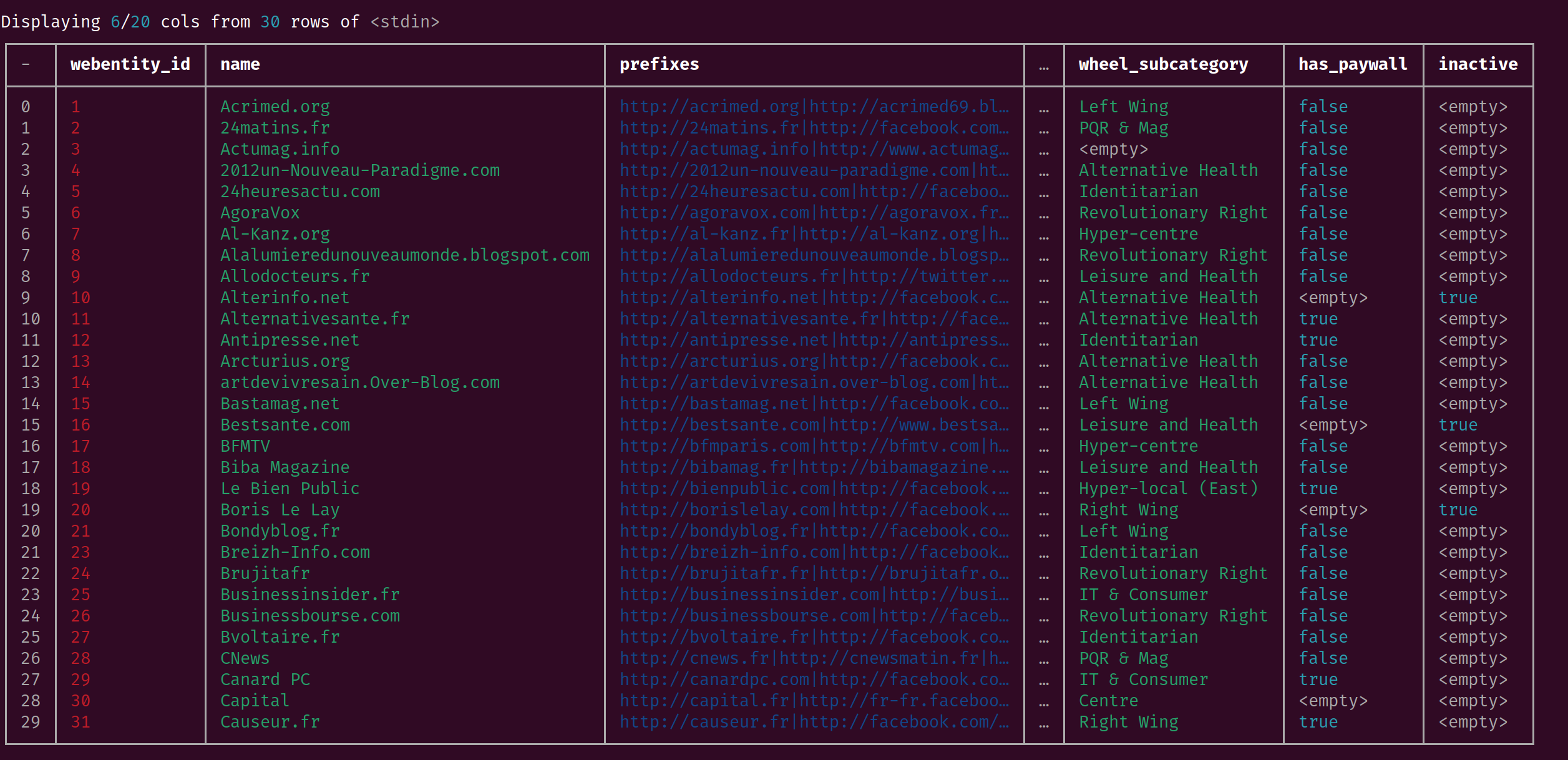This screenshot has height=760, width=1568.
Task: Click the inactive column header
Action: [1478, 64]
